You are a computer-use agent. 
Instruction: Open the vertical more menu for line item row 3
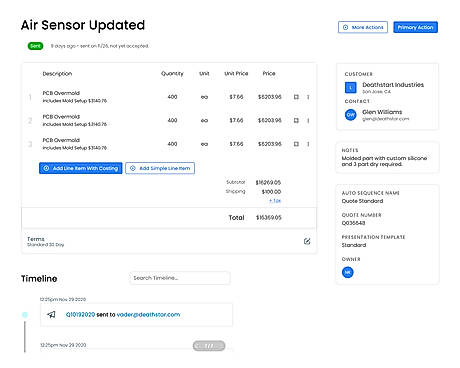coord(308,144)
